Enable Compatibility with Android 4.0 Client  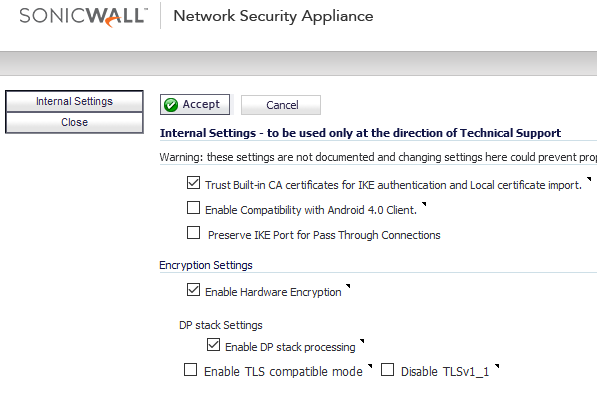pos(193,208)
